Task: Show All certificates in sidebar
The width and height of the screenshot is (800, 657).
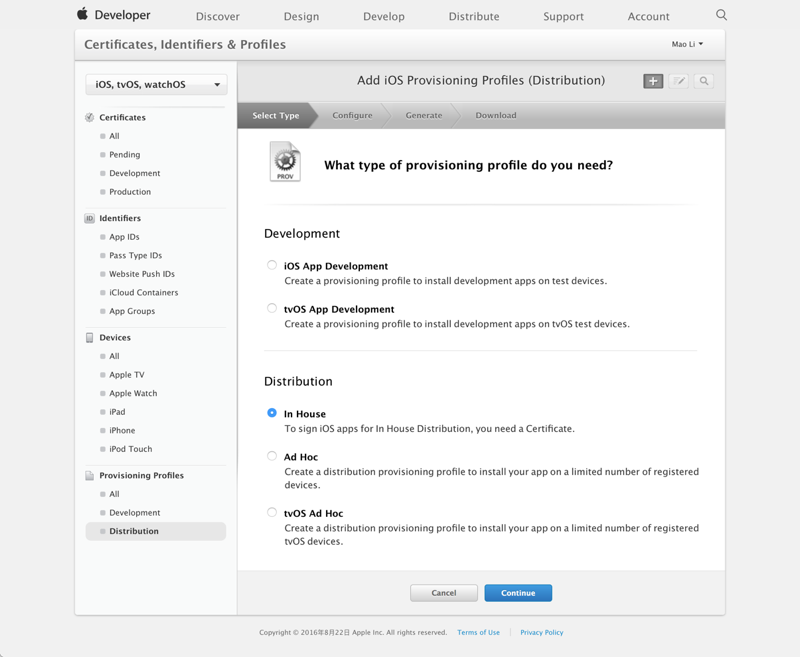Action: (x=114, y=136)
